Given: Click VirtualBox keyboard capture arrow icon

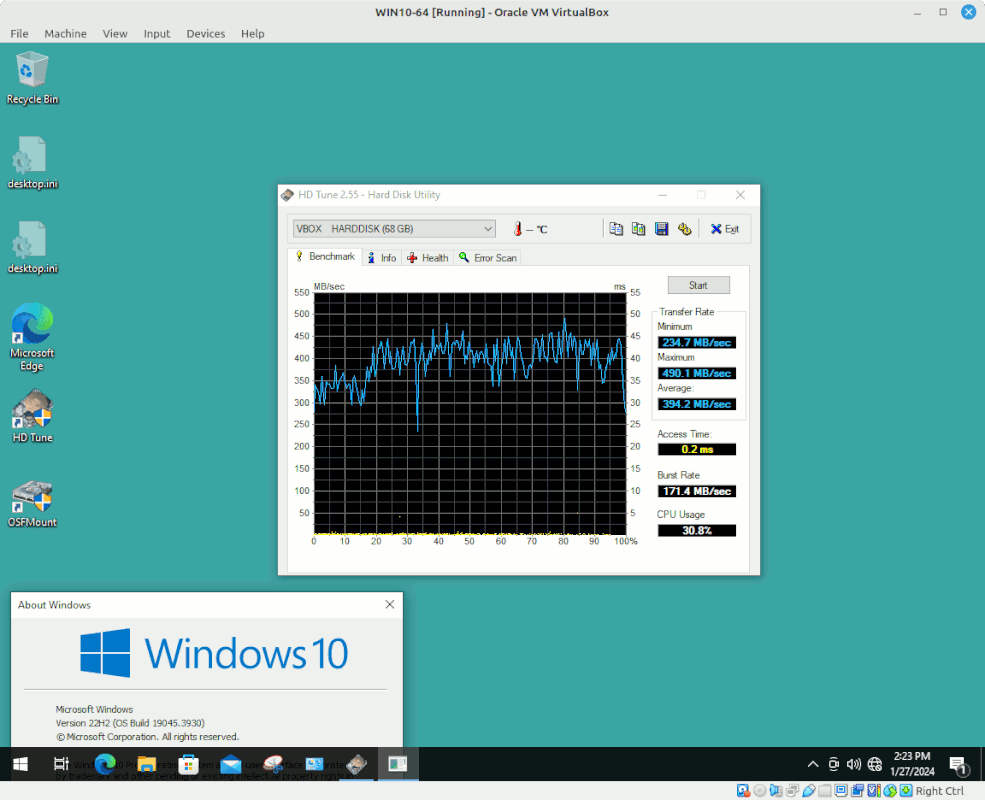Looking at the screenshot, I should click(906, 791).
